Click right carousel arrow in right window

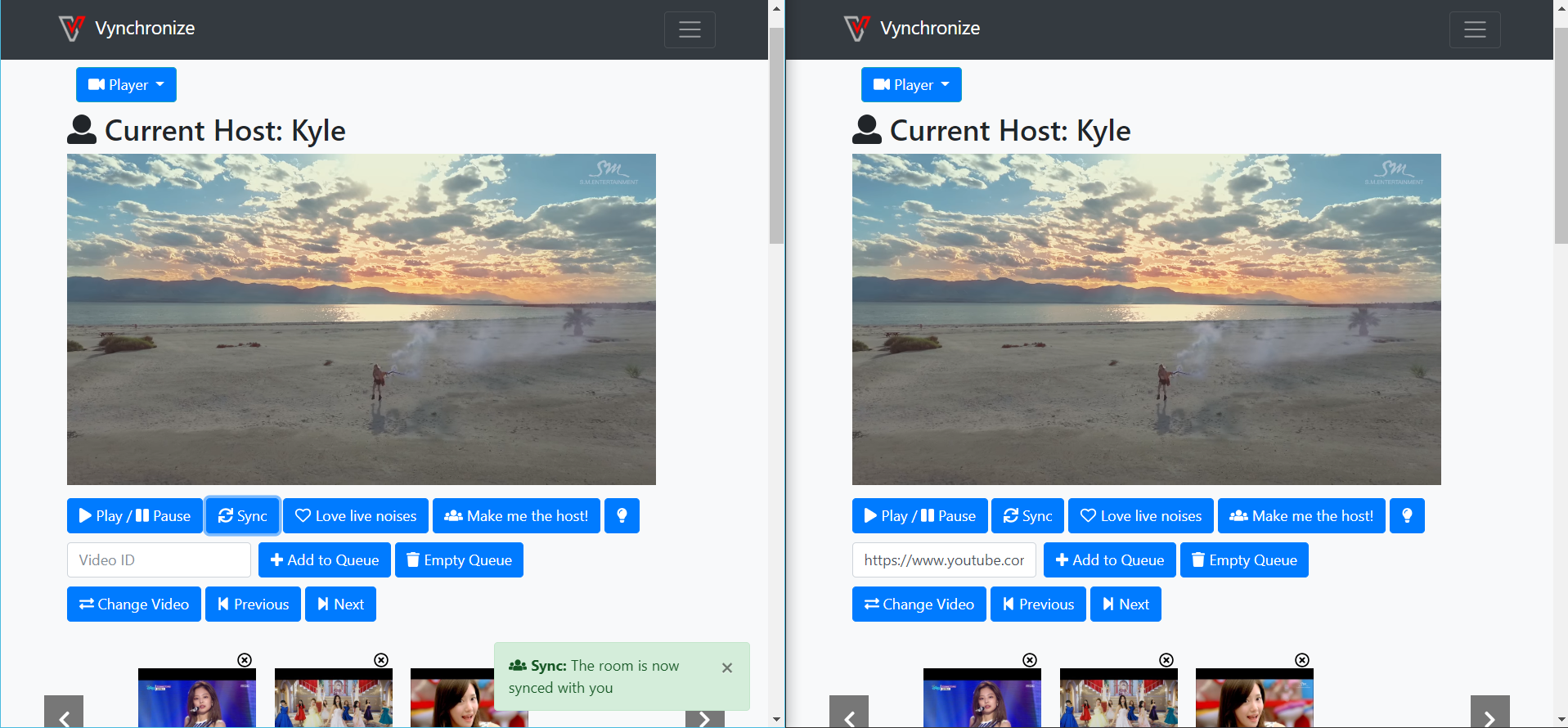coord(1489,712)
